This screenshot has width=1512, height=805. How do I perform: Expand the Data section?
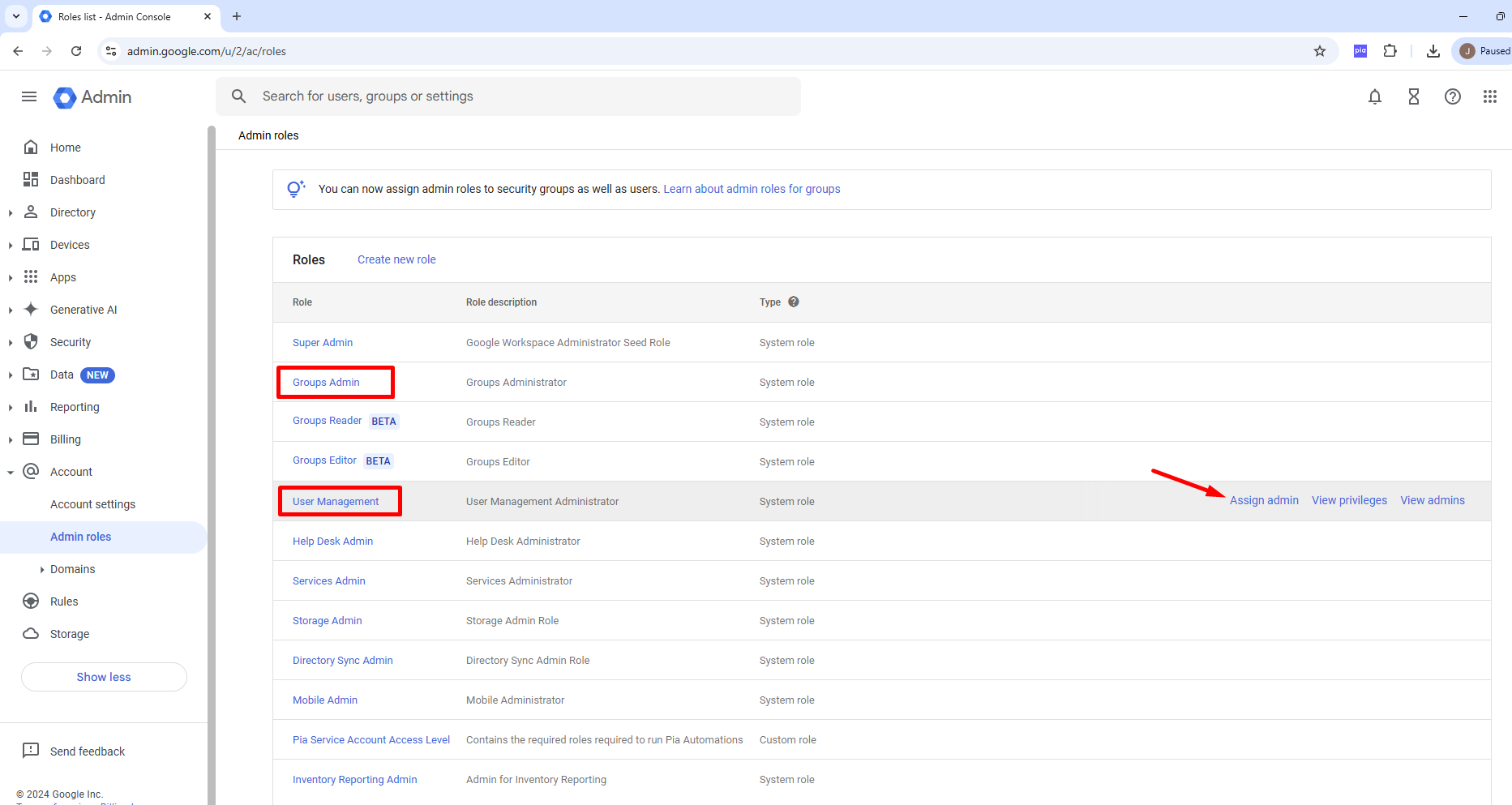coord(11,375)
